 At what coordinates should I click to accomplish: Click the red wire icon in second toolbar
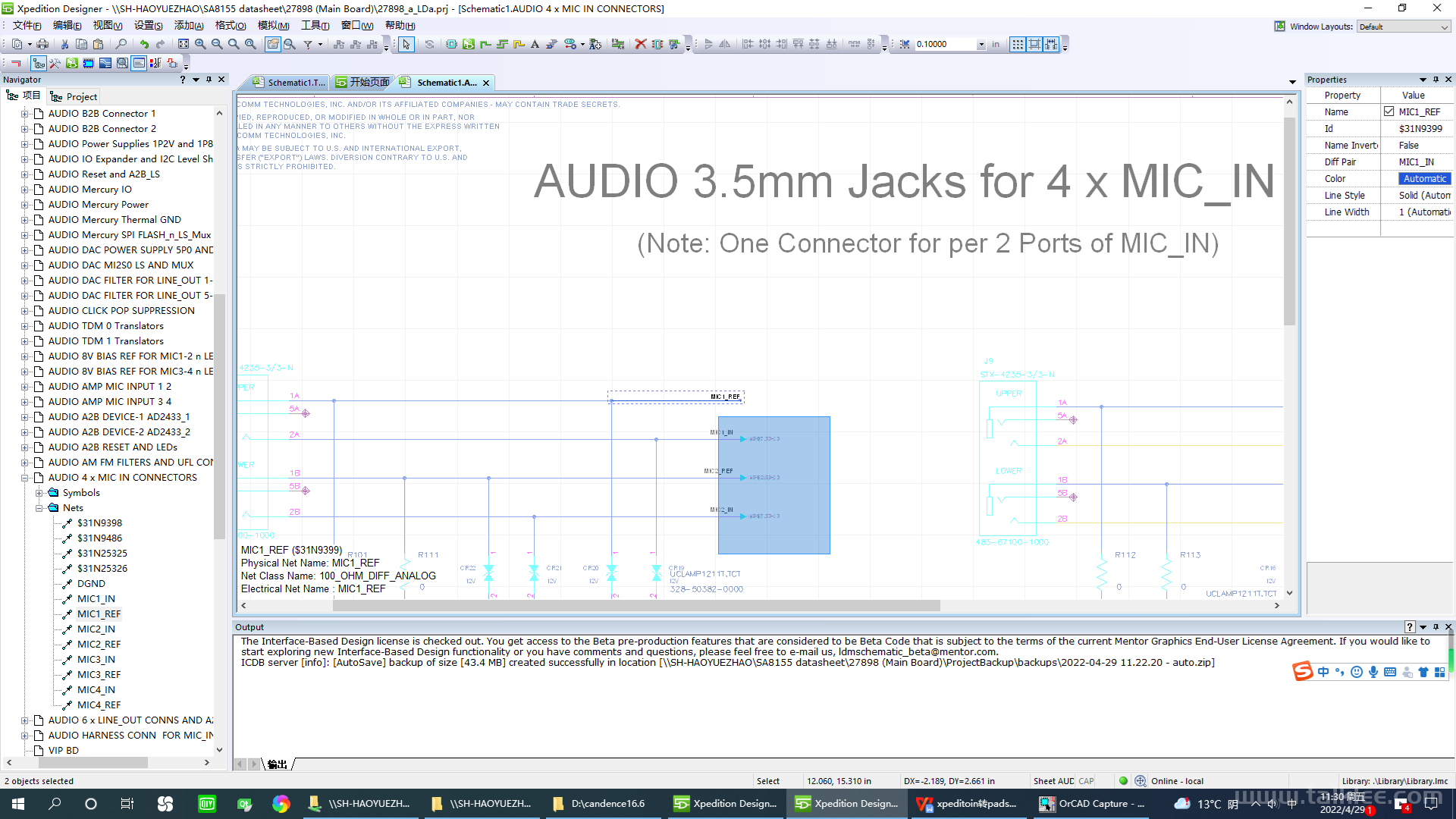click(16, 63)
